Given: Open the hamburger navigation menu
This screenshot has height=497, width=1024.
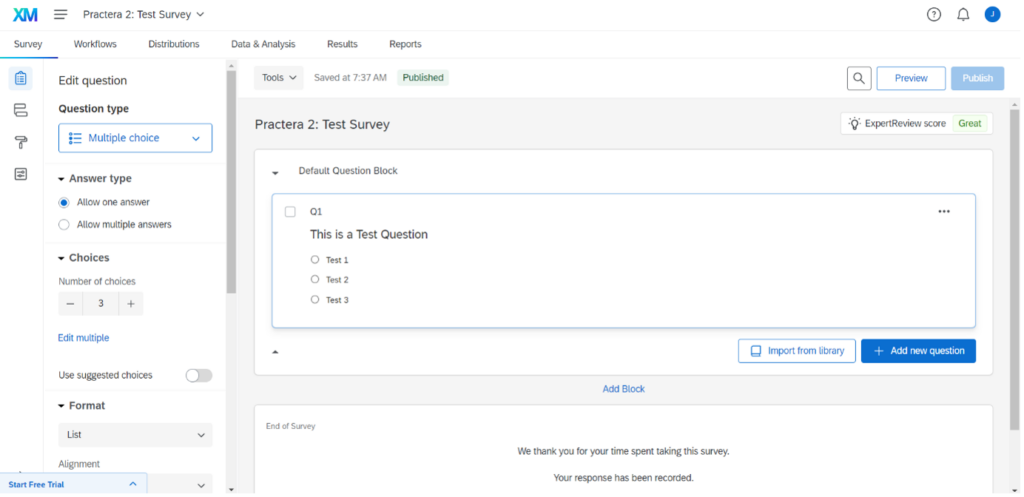Looking at the screenshot, I should 61,15.
